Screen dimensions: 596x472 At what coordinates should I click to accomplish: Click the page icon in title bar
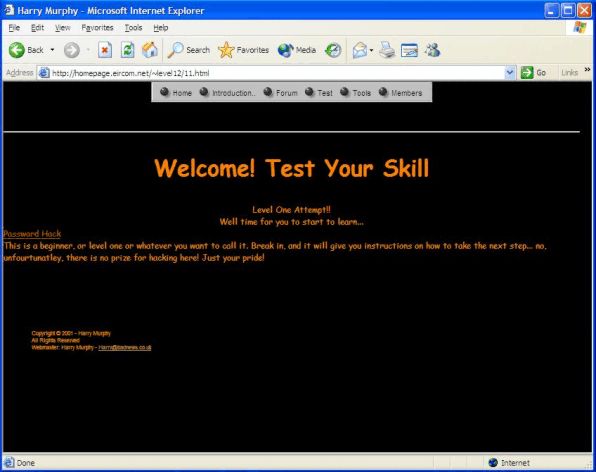pos(9,10)
